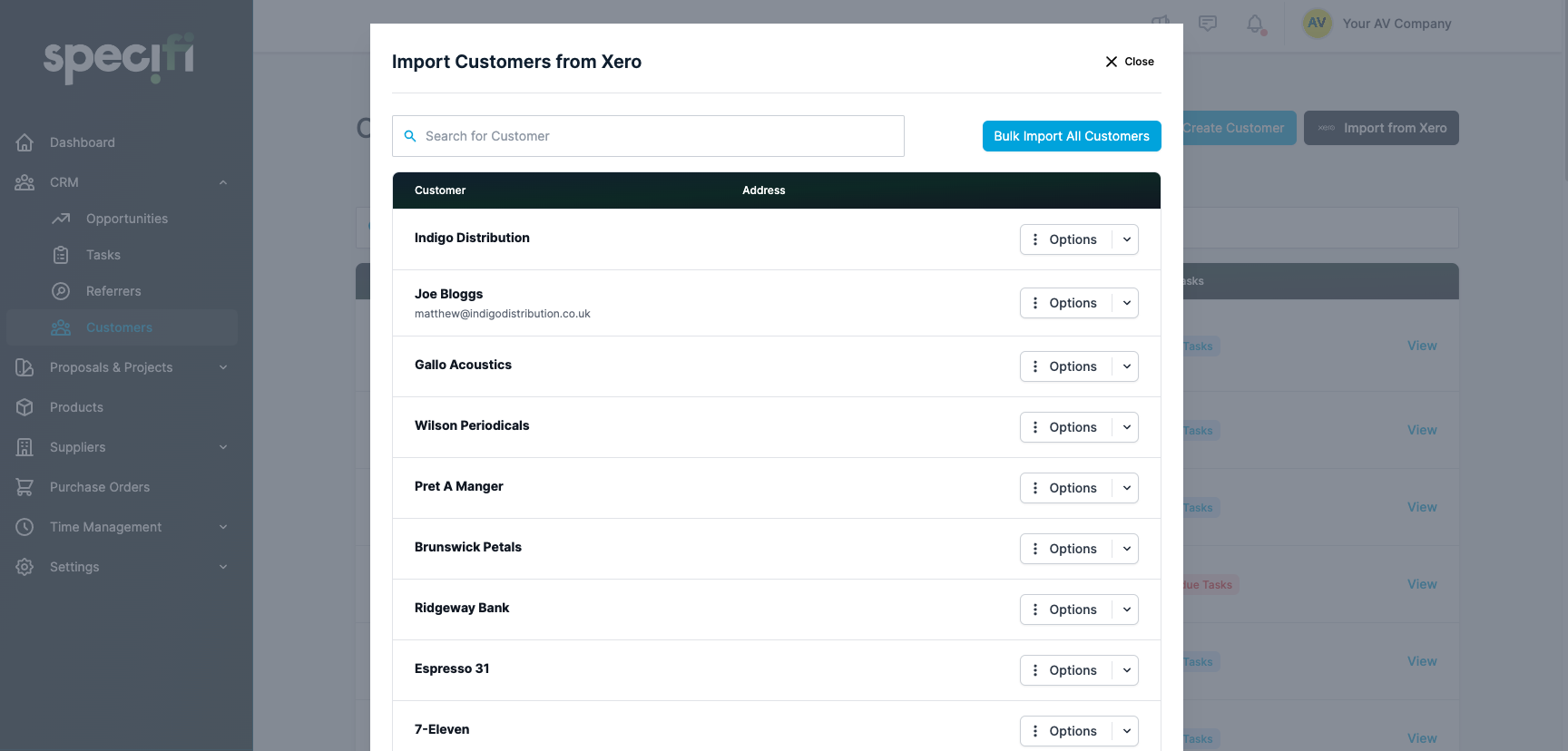Viewport: 1568px width, 751px height.
Task: Click the Purchase Orders cart icon
Action: pyautogui.click(x=24, y=487)
